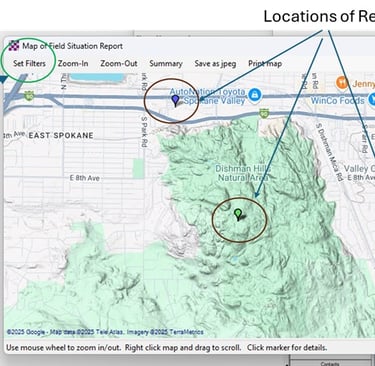
Task: Click the orange Jenny's restaurant pin icon
Action: tap(342, 83)
